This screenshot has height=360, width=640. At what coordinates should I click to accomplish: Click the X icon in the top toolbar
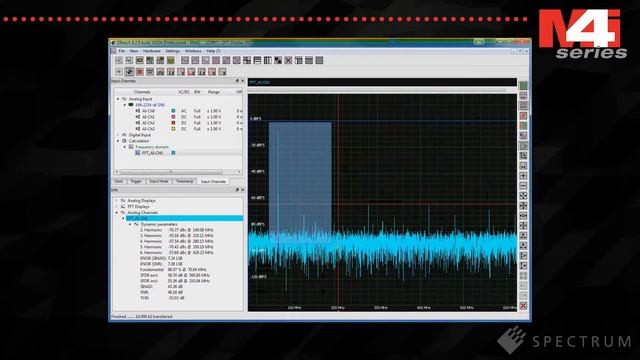point(288,60)
